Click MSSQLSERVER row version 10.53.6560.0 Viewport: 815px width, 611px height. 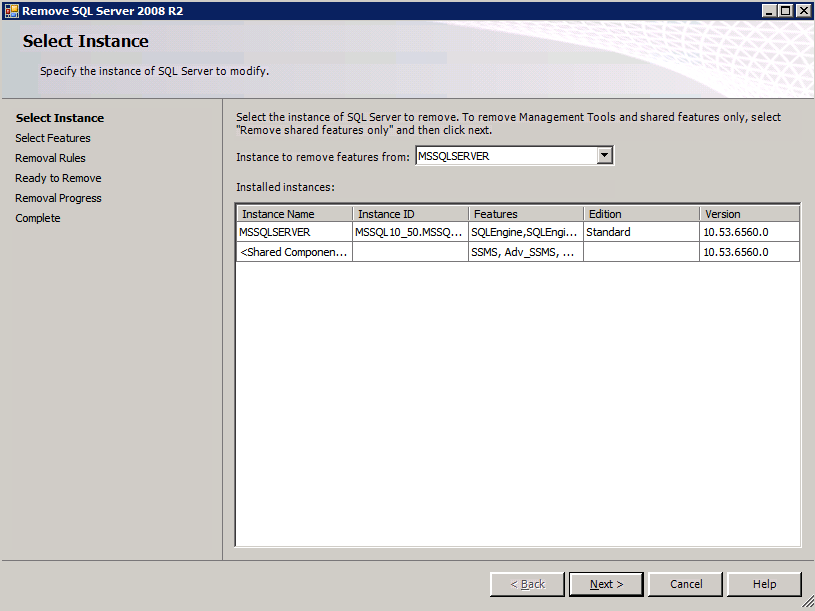click(750, 232)
